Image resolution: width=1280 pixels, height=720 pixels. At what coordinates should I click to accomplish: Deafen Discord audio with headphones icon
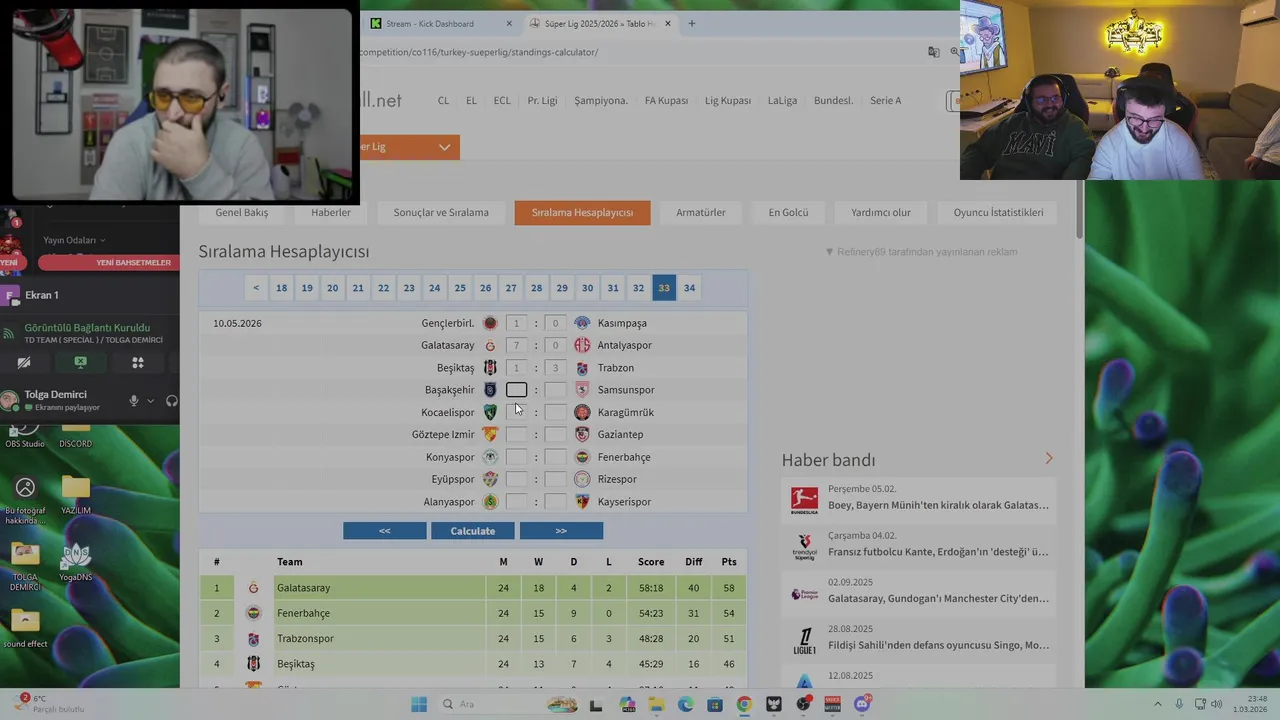click(172, 401)
